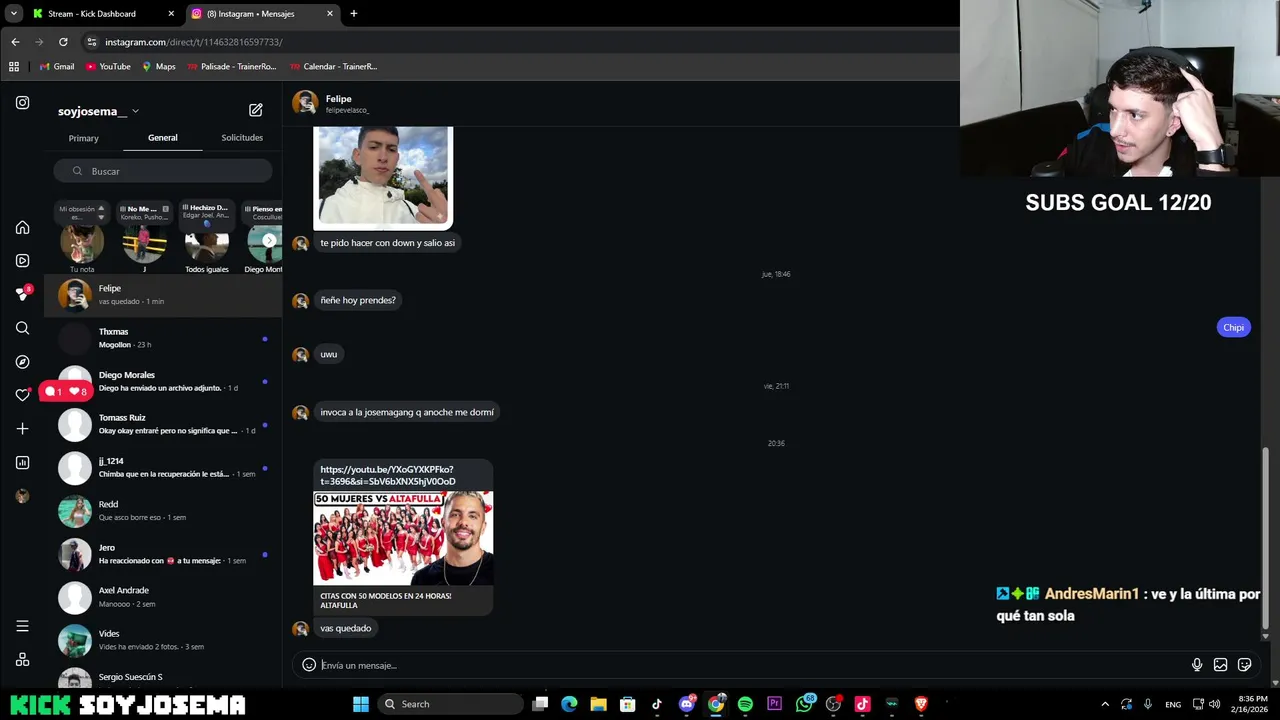Open the YouTube bookmark

coord(108,67)
